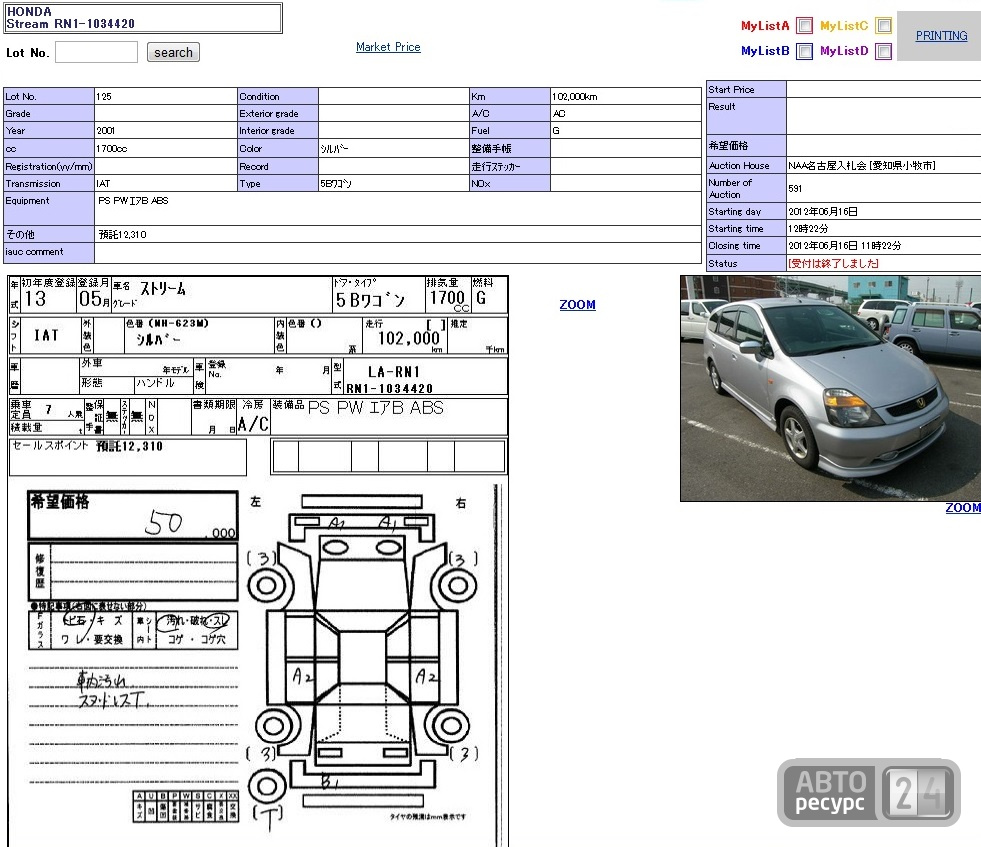Select the A/C value AC

pyautogui.click(x=559, y=113)
